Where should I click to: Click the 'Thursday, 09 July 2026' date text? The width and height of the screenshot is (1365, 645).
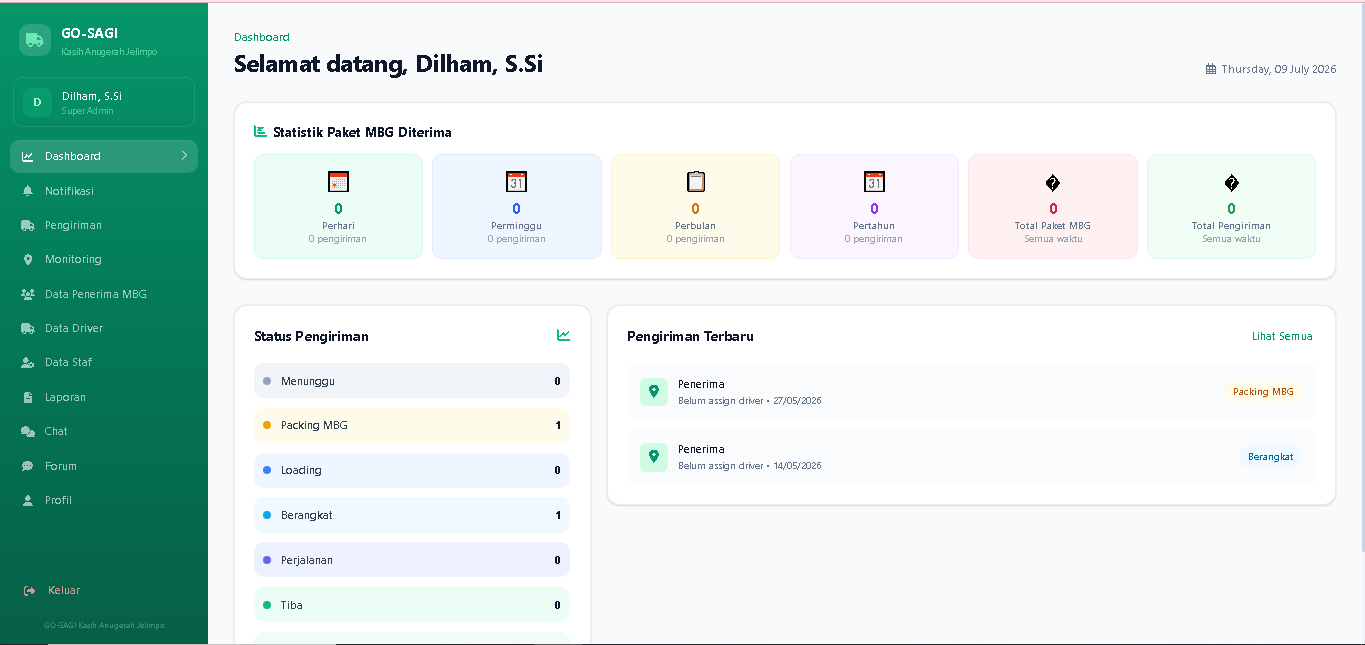[1279, 69]
